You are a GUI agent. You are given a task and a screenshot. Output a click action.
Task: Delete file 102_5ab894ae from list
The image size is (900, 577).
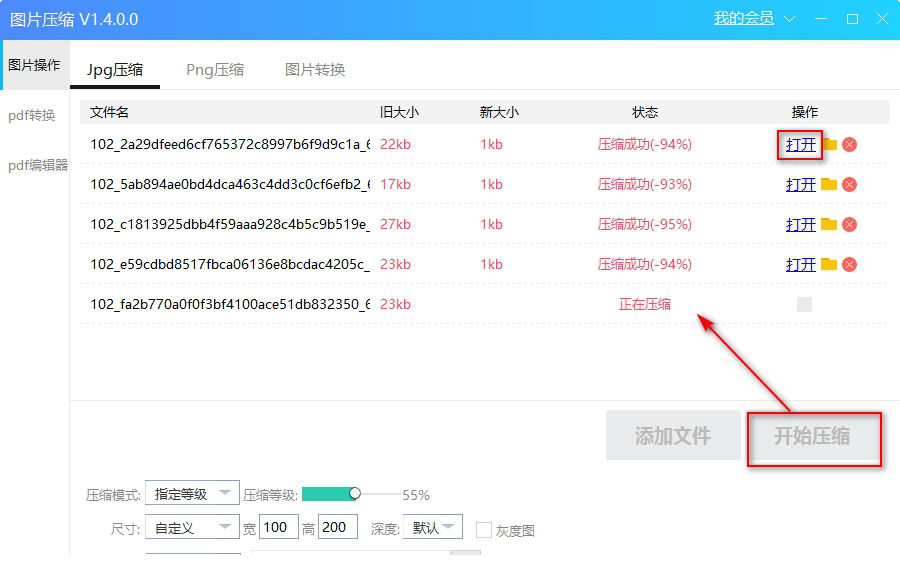[x=849, y=184]
